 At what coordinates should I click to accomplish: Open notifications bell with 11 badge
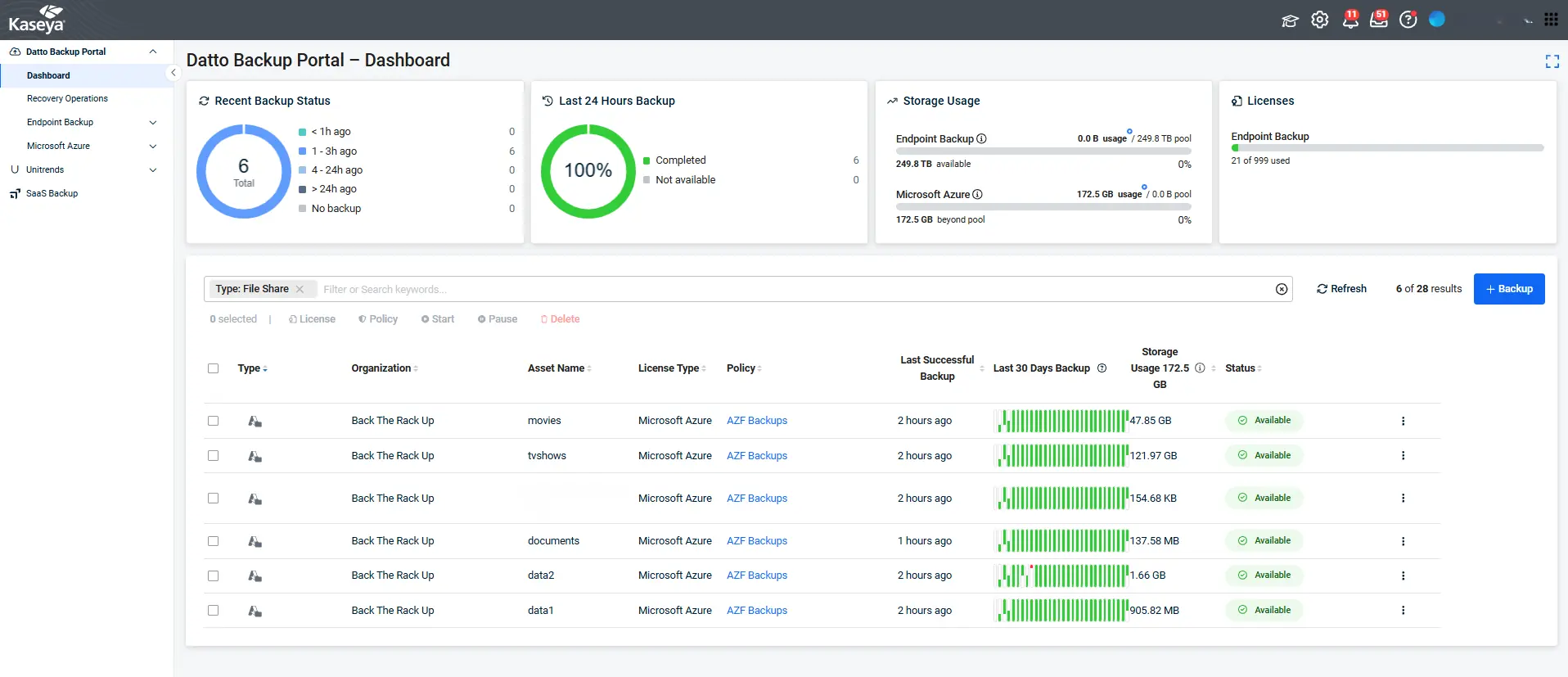coord(1350,20)
